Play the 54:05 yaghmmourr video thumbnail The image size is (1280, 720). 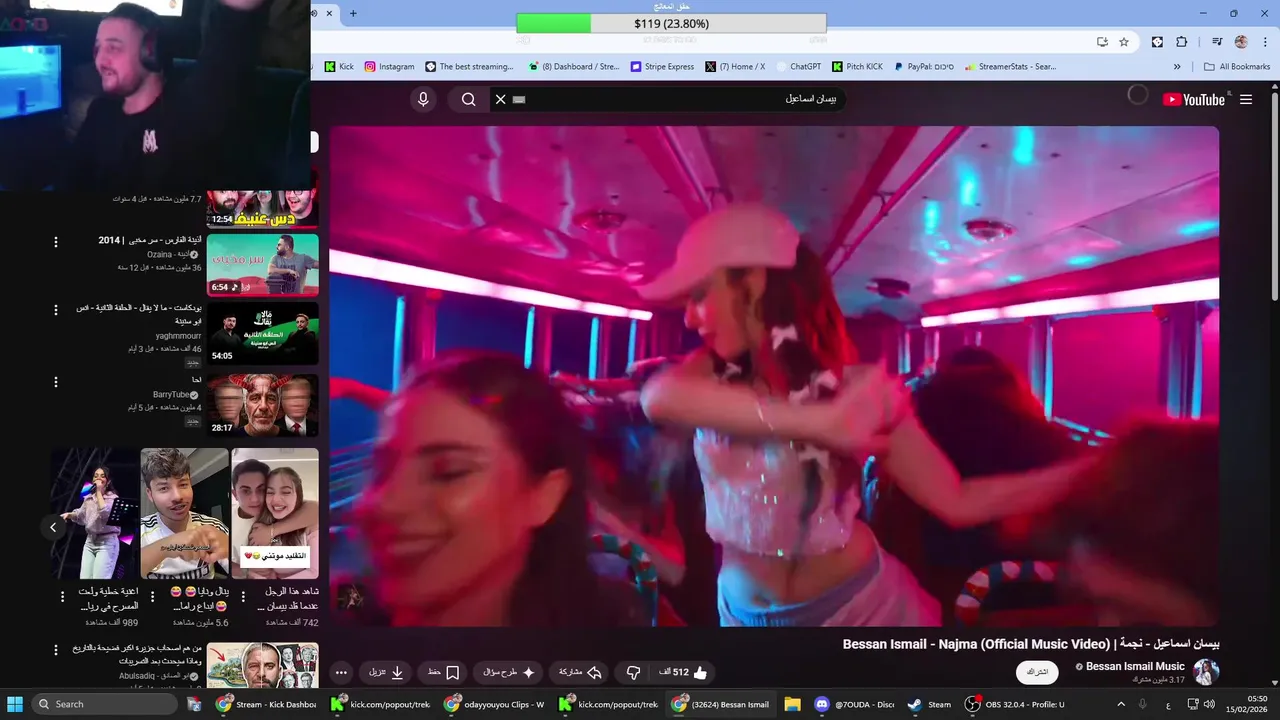point(262,333)
